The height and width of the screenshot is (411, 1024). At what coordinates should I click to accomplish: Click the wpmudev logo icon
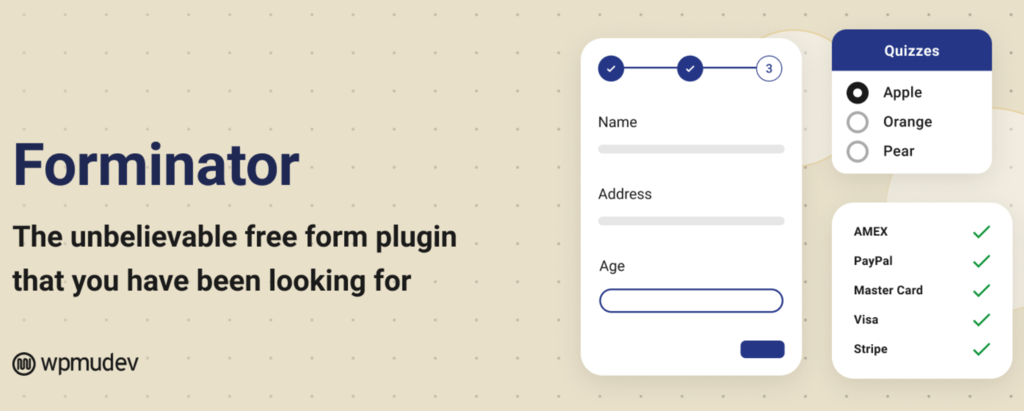(24, 364)
